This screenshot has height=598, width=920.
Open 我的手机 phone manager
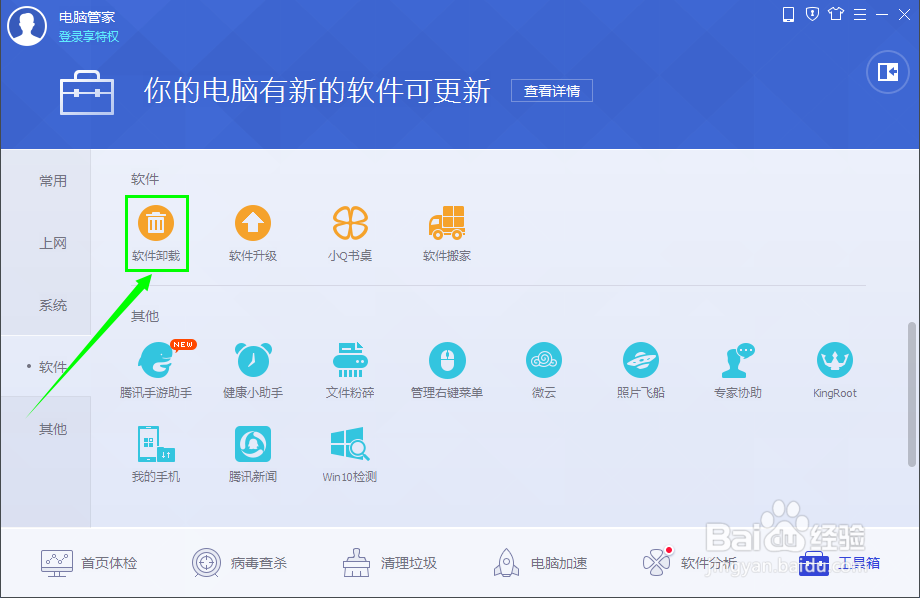pos(155,454)
